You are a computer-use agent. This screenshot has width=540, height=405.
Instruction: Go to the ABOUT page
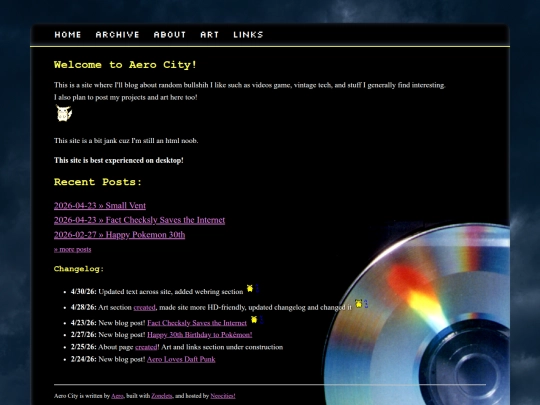tap(170, 35)
